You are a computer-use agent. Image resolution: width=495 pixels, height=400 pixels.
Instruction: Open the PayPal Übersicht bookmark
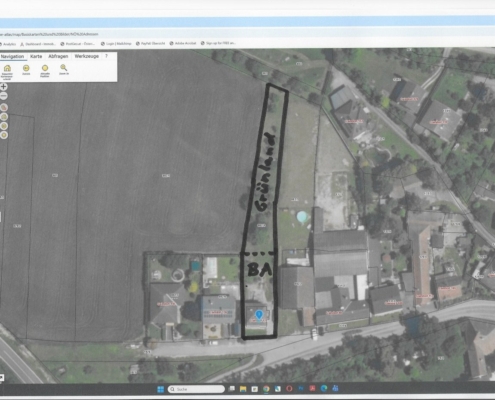coord(150,43)
